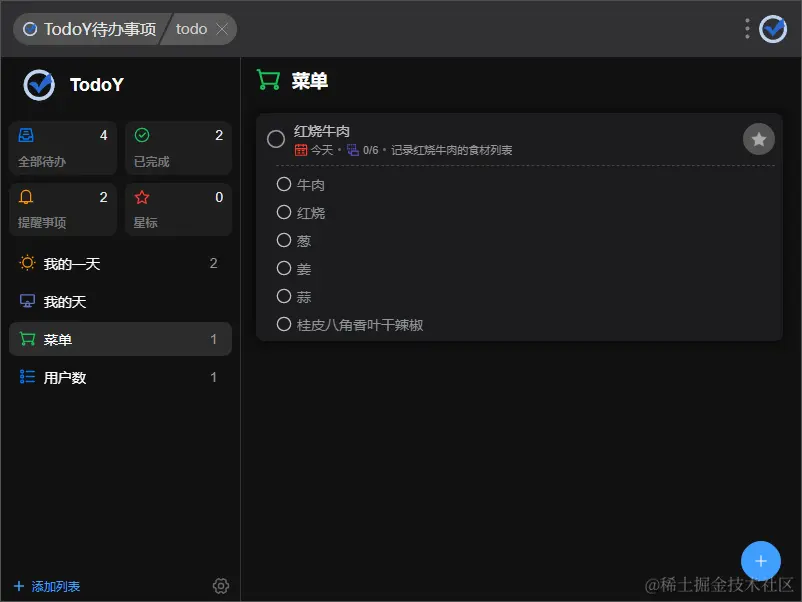Click the count 2 beside 我的一天
This screenshot has height=602, width=802.
click(x=213, y=263)
